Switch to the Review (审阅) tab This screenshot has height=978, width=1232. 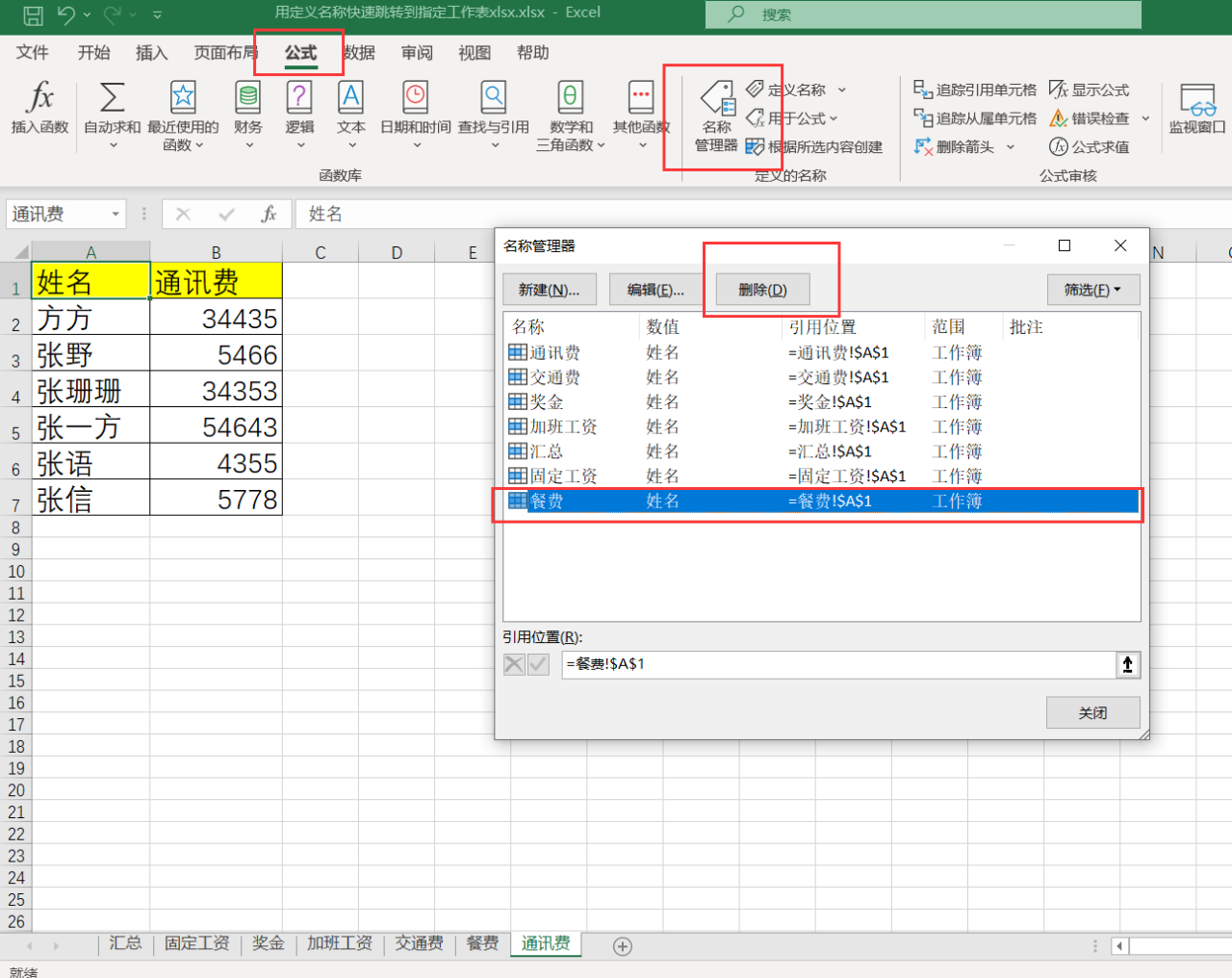417,53
